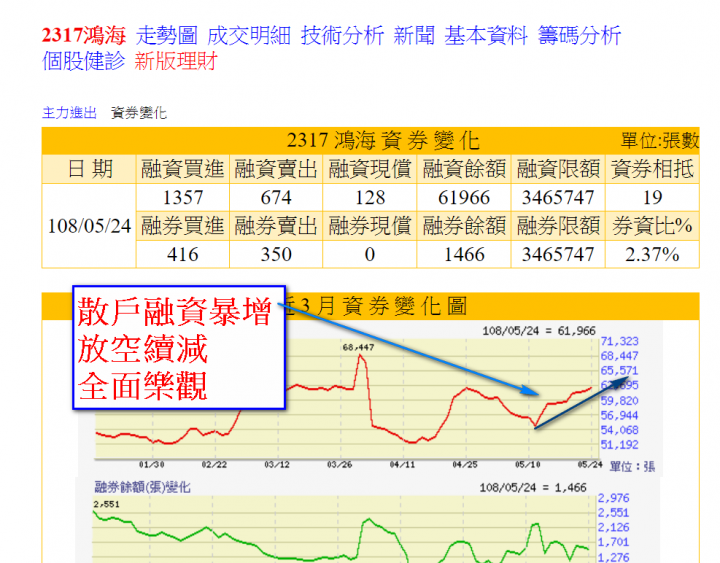This screenshot has height=563, width=720.
Task: Click the 券資比% column header
Action: point(652,226)
